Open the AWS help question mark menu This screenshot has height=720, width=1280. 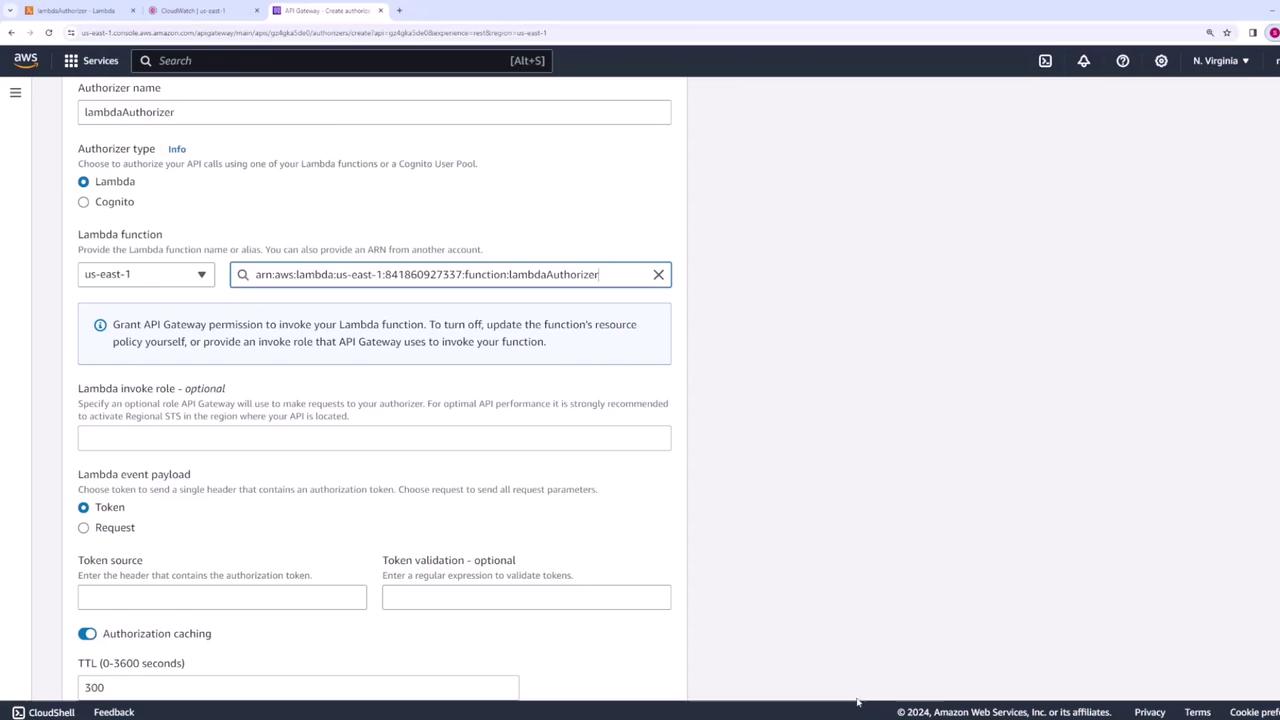tap(1123, 61)
